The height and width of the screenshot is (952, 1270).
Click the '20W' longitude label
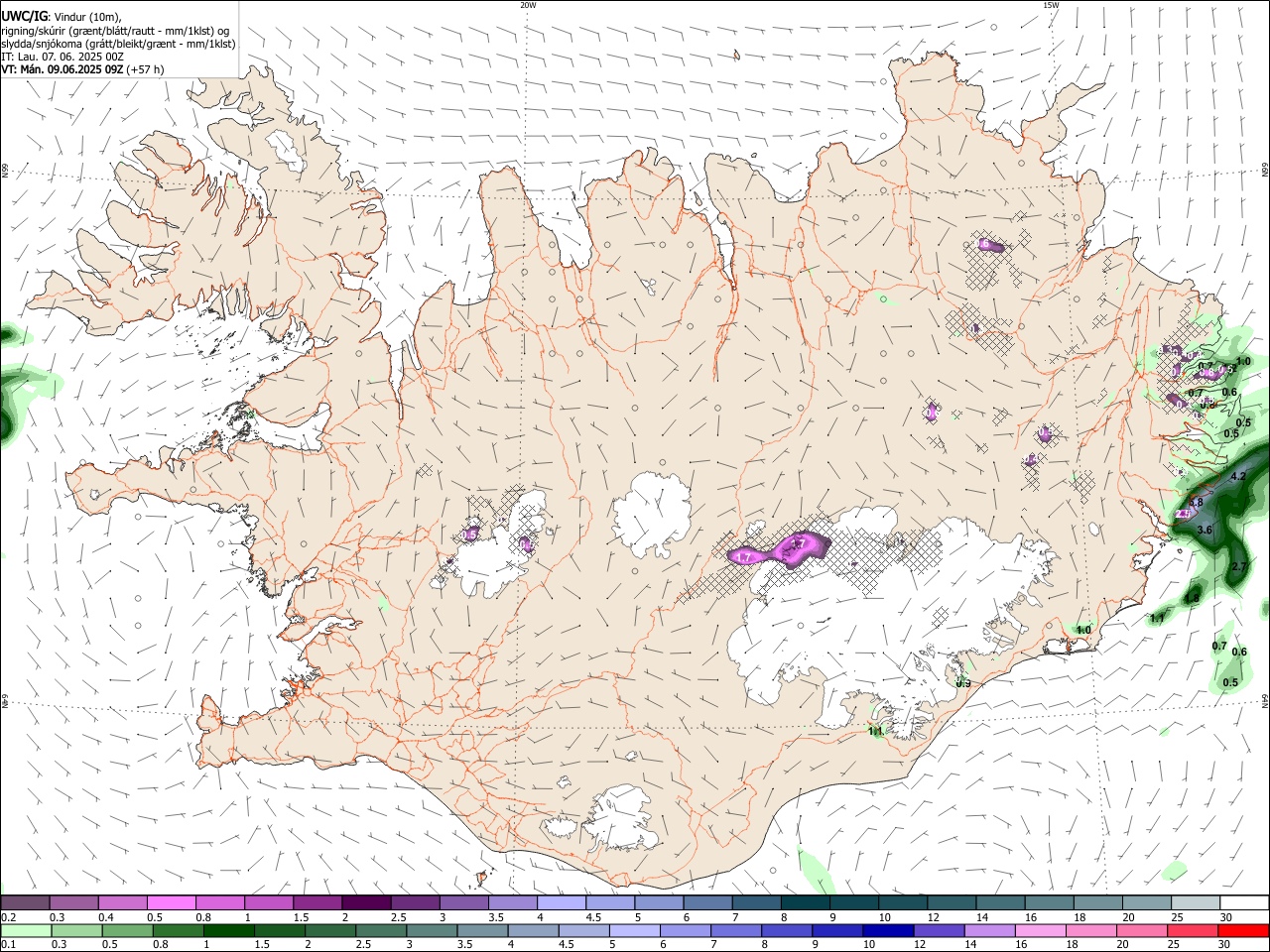pos(528,5)
